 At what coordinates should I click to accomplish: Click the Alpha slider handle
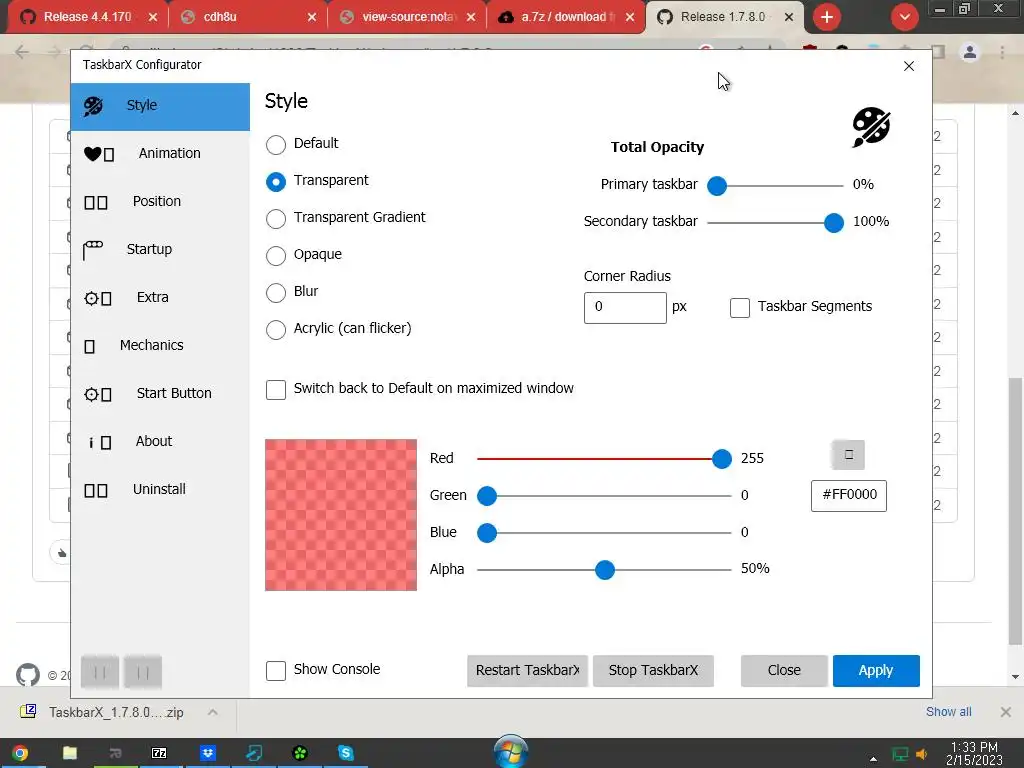605,570
